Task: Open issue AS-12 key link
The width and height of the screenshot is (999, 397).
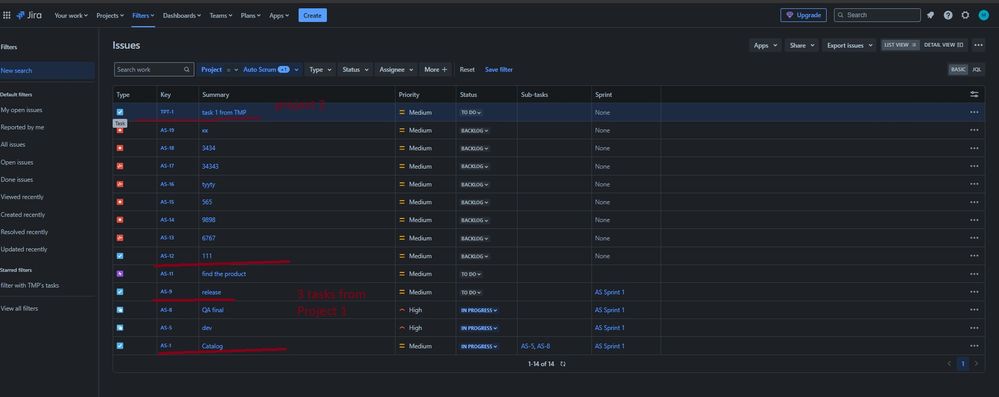Action: (x=167, y=256)
